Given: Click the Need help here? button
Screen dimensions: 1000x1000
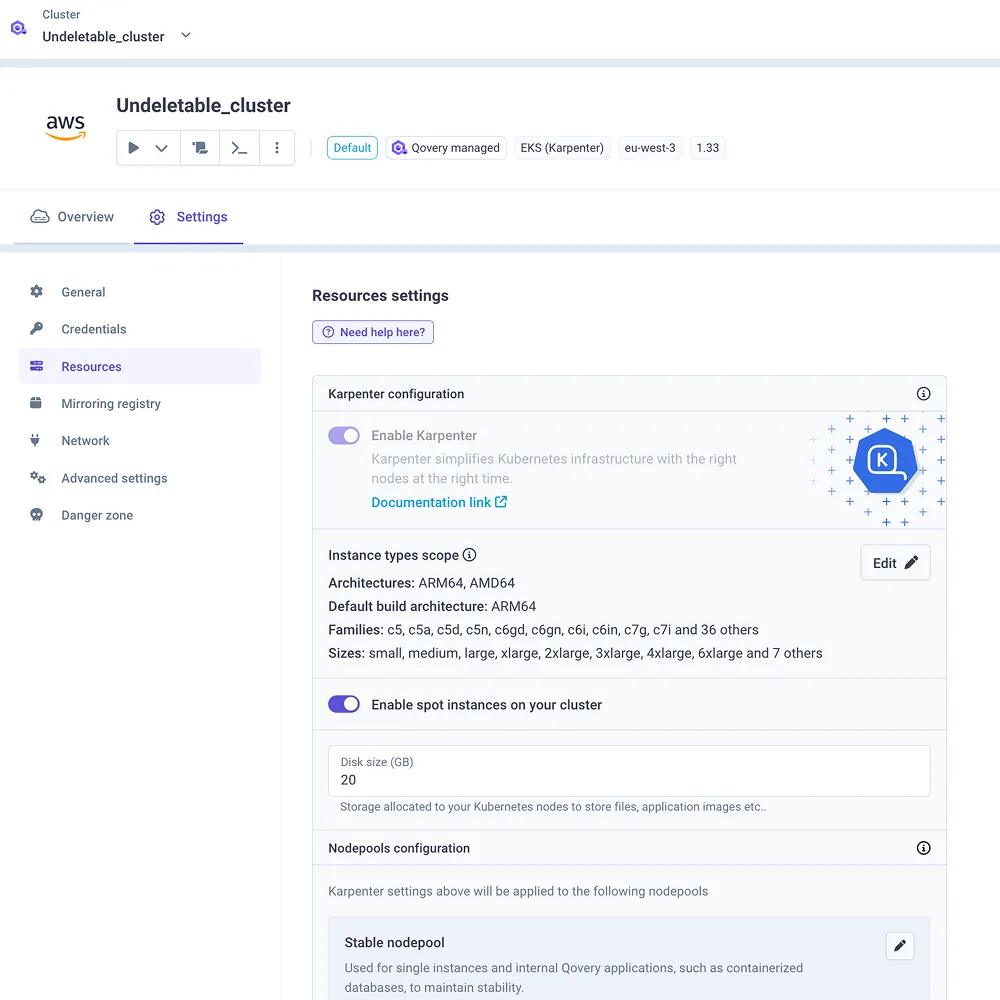Looking at the screenshot, I should coord(373,332).
